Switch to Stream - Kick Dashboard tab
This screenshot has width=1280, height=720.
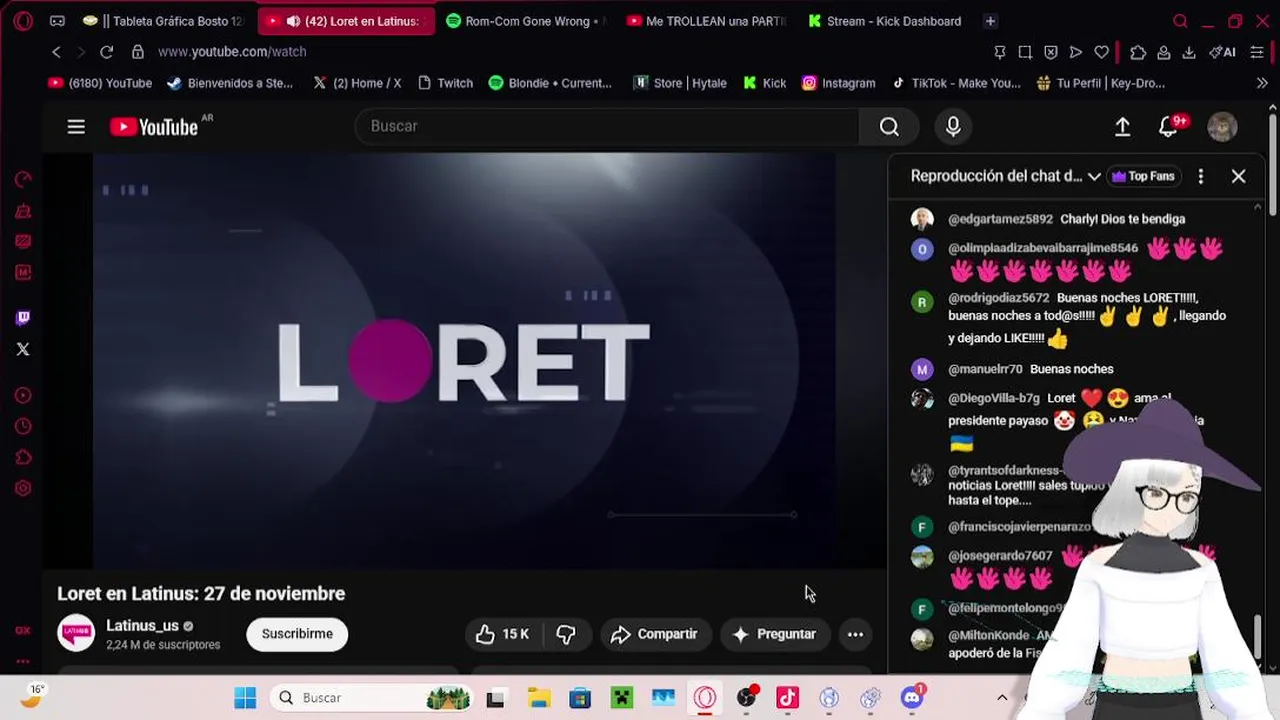click(x=885, y=21)
